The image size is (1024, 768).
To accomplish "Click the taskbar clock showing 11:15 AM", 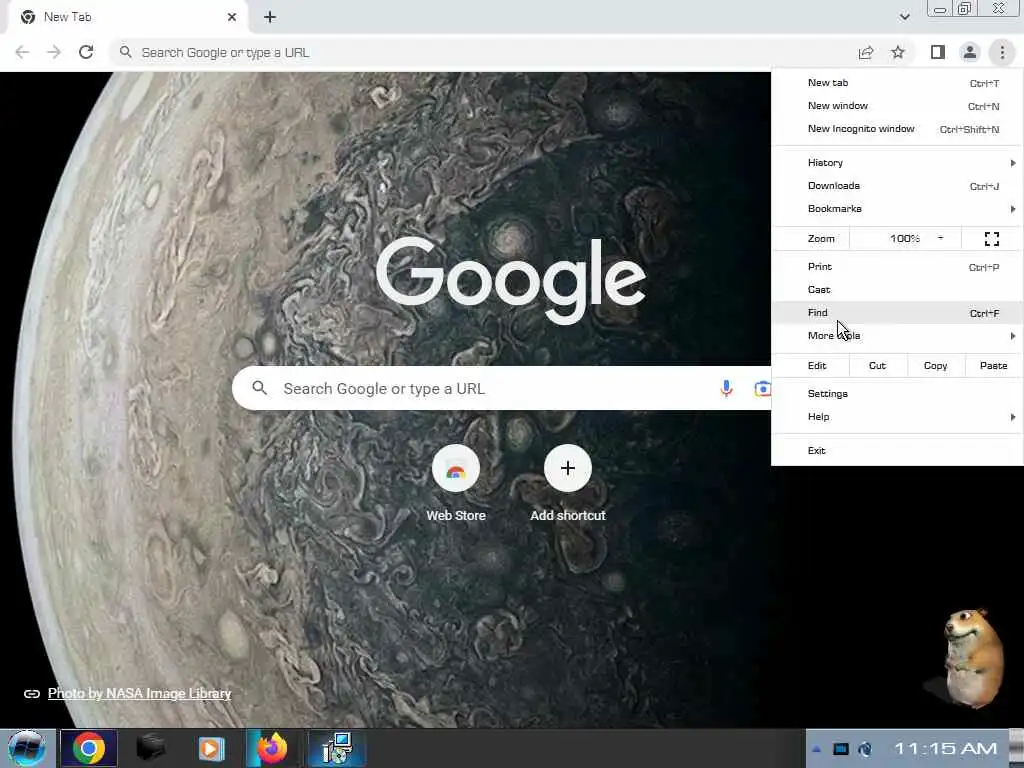I will coord(945,748).
